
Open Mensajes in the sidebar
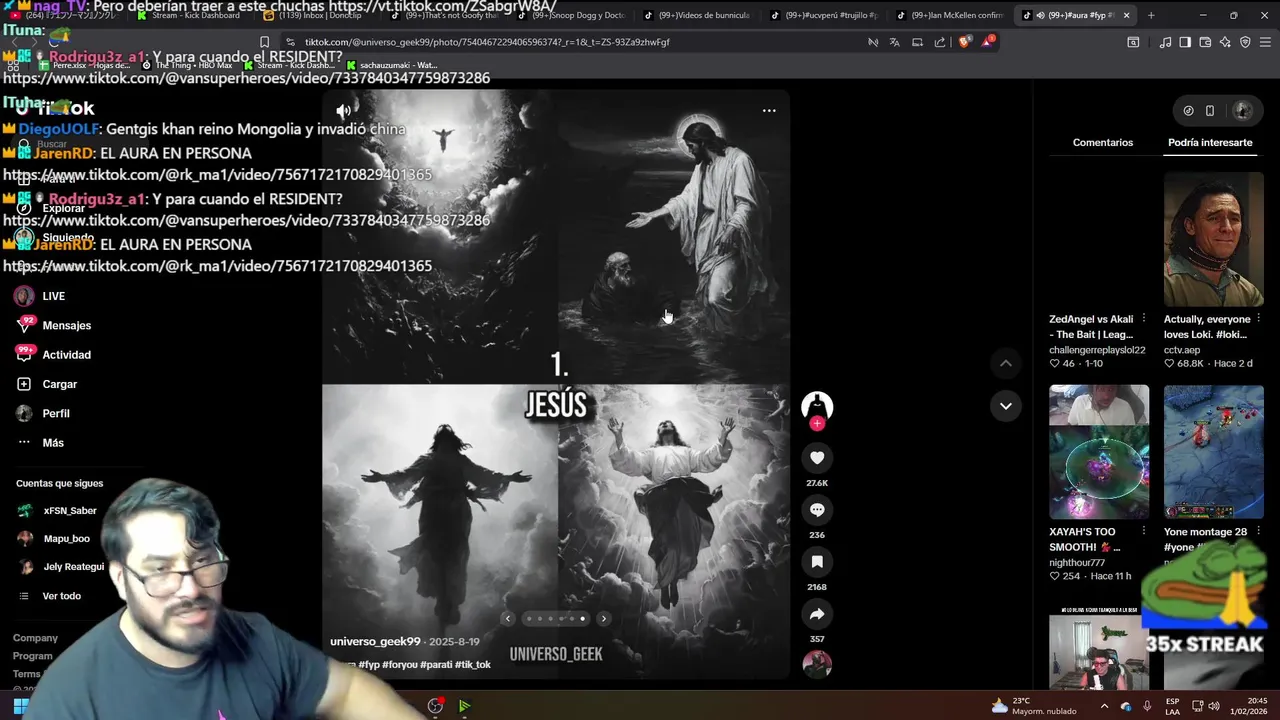pyautogui.click(x=54, y=325)
